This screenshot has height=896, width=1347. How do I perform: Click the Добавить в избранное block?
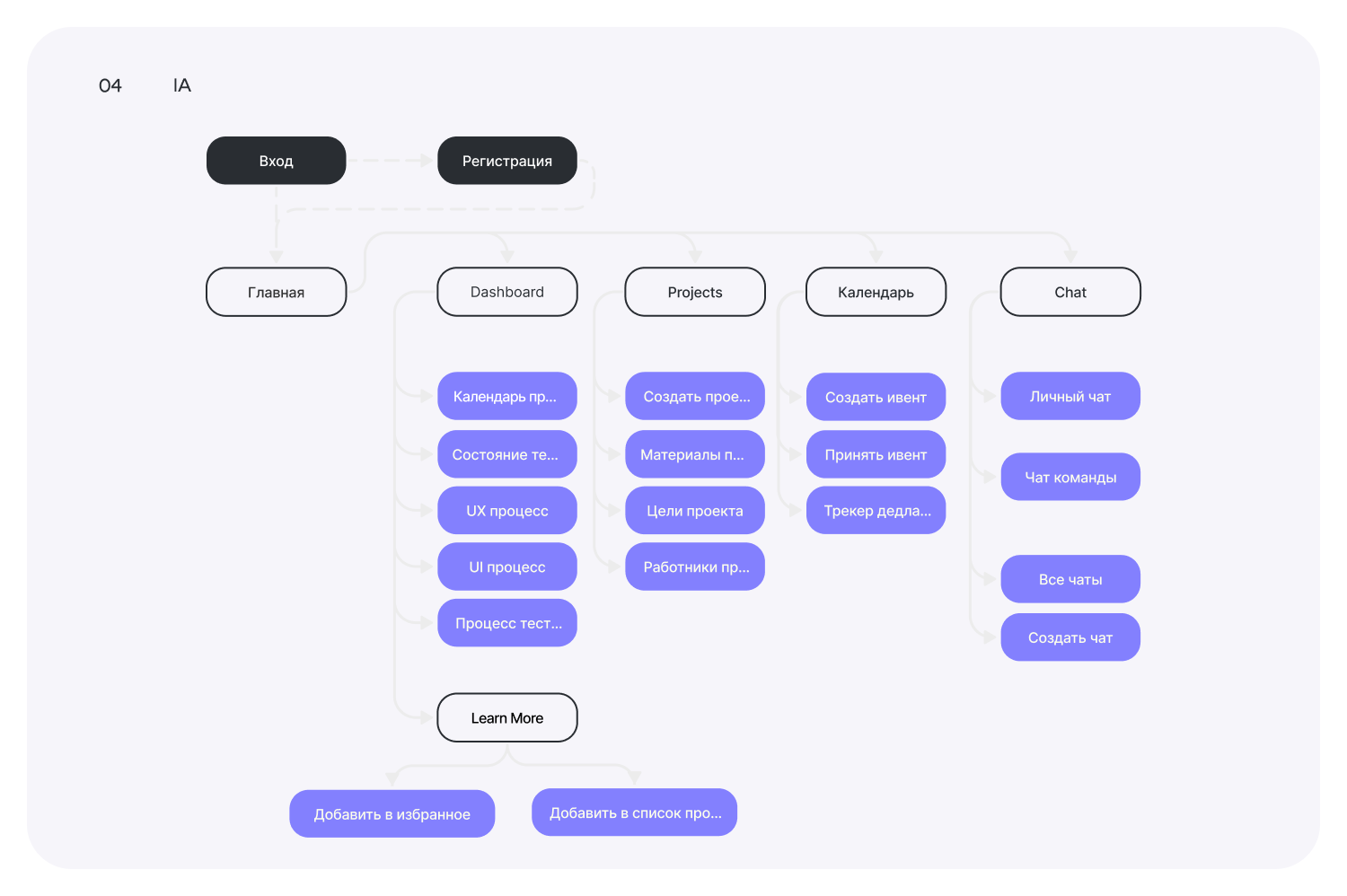click(392, 813)
